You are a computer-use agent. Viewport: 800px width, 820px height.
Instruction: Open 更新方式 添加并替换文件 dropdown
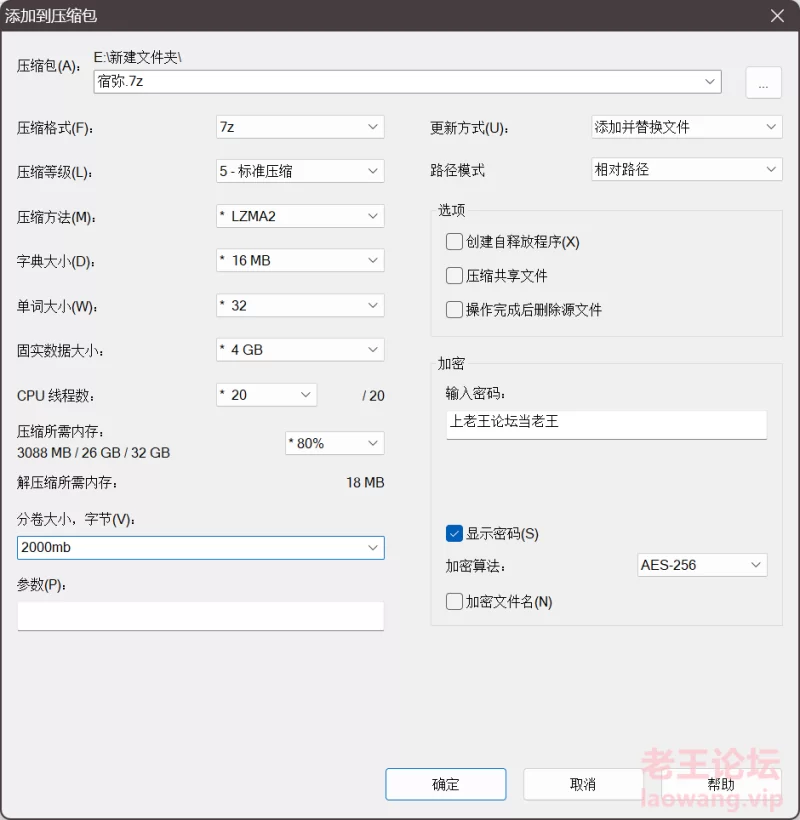pos(687,127)
